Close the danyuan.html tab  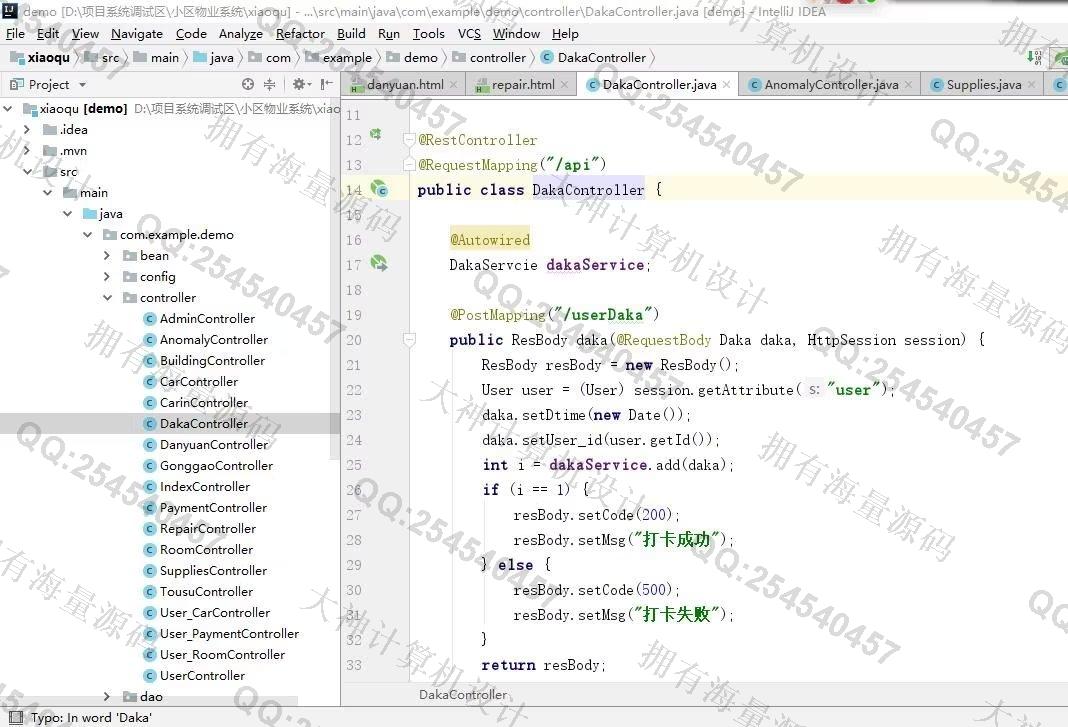point(454,84)
